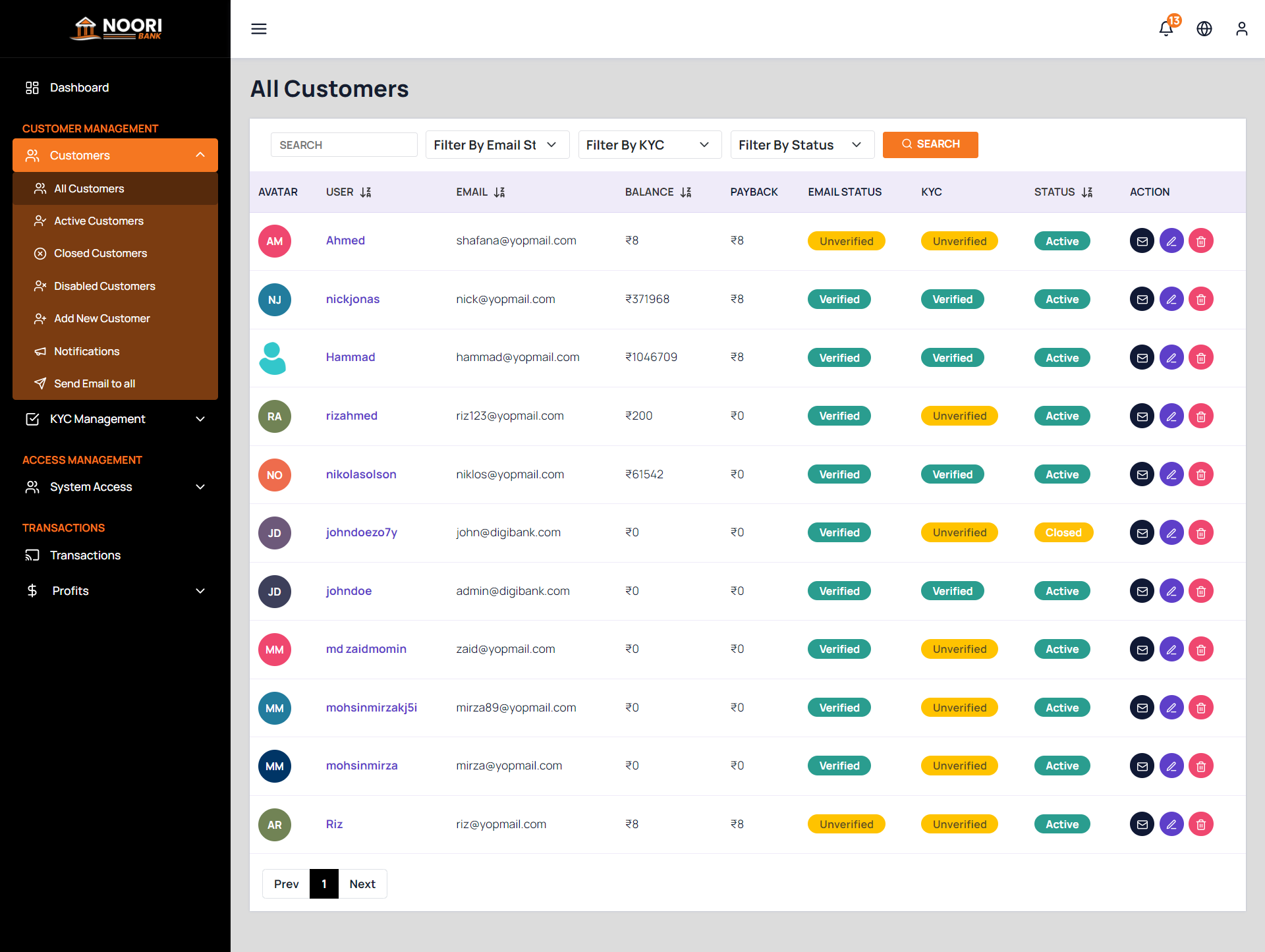1265x952 pixels.
Task: Click inside the search input field
Action: tap(344, 144)
